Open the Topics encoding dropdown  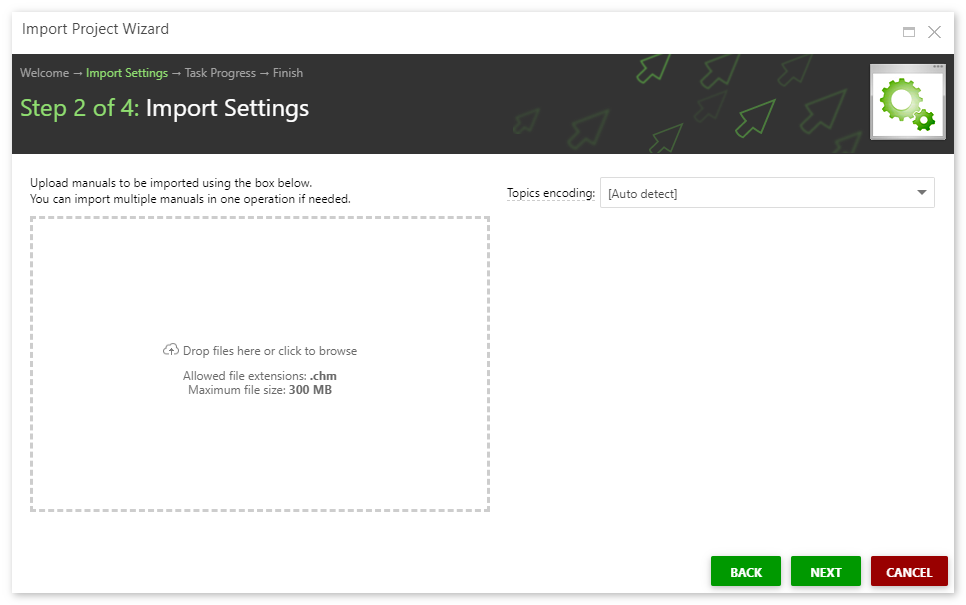coord(767,193)
